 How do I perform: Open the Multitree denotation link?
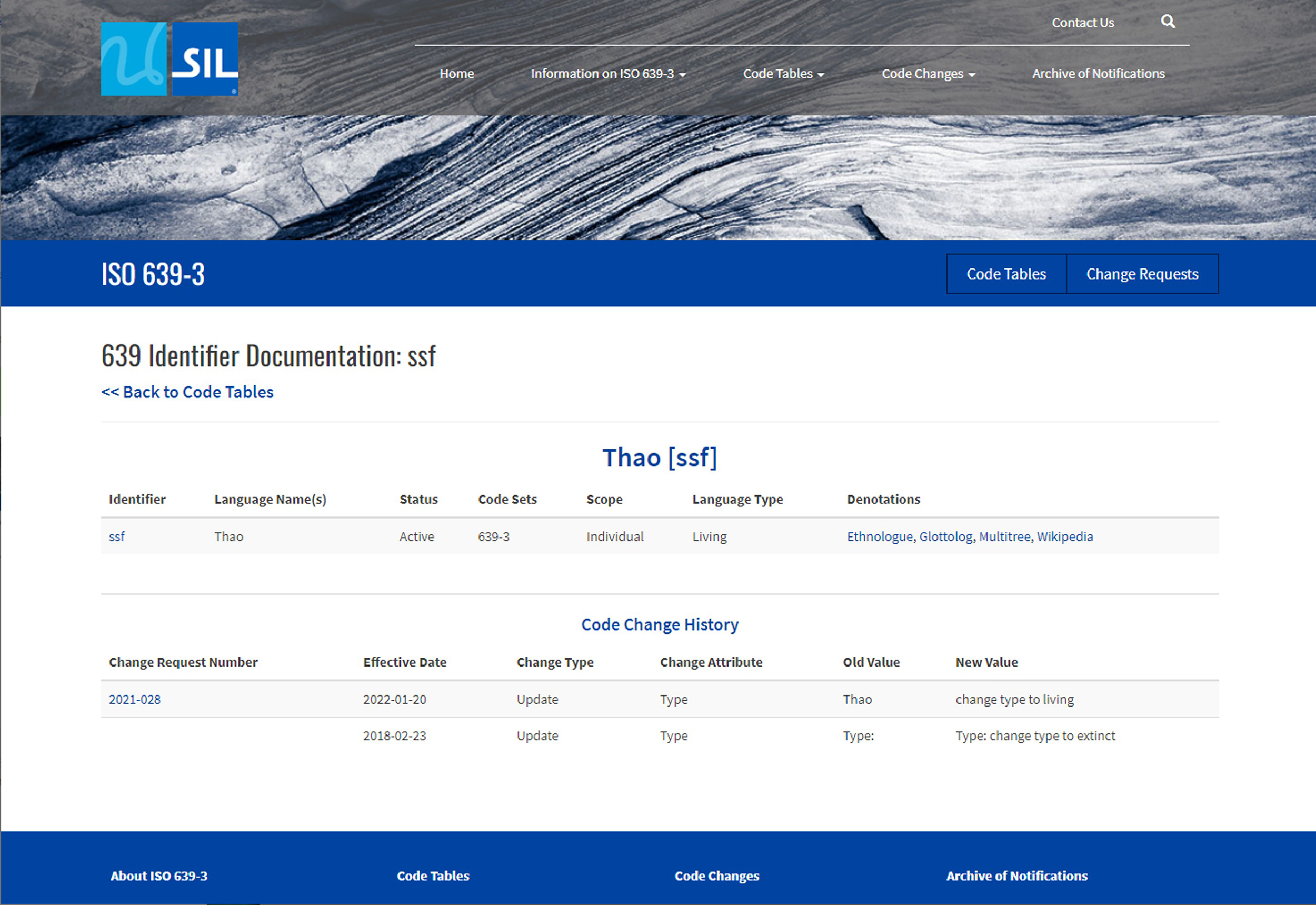1005,536
